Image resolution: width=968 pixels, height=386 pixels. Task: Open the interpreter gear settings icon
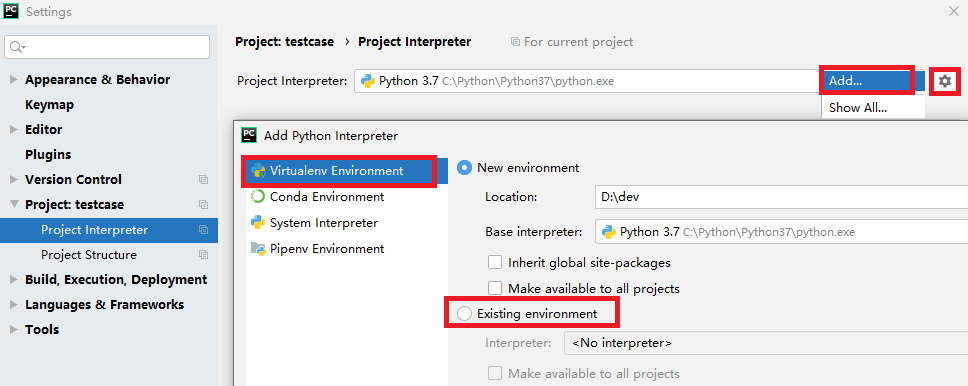click(x=945, y=81)
